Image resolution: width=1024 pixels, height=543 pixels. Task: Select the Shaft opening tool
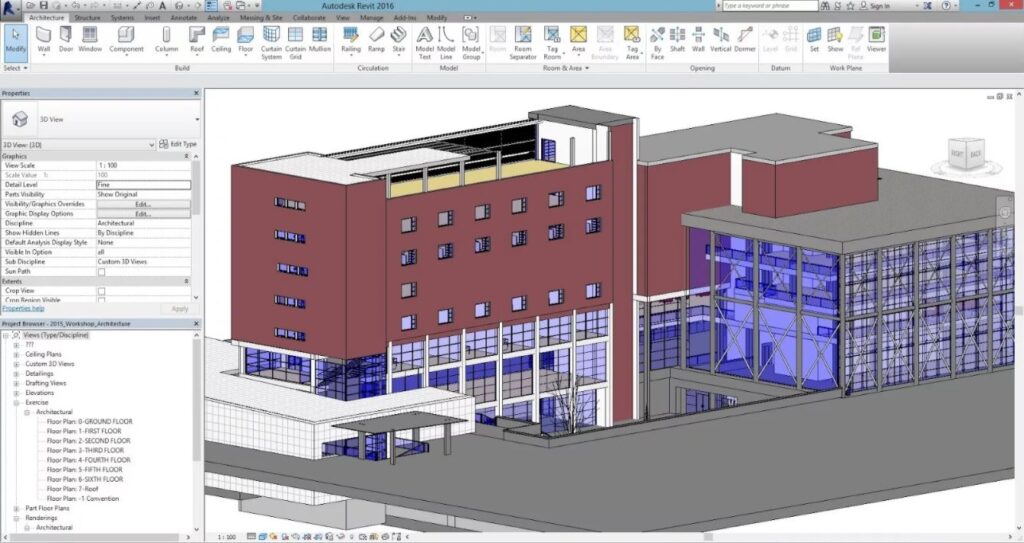coord(677,41)
